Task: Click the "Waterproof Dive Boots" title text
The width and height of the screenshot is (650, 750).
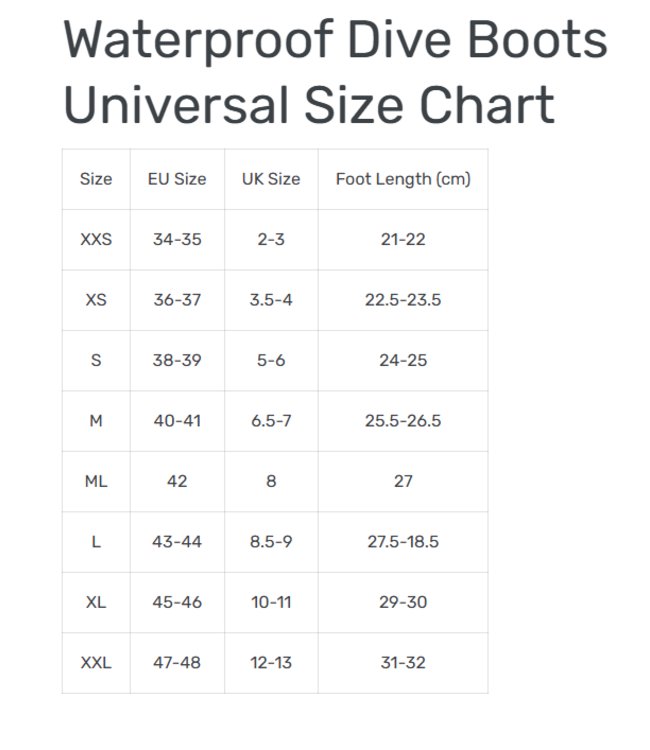Action: [335, 40]
